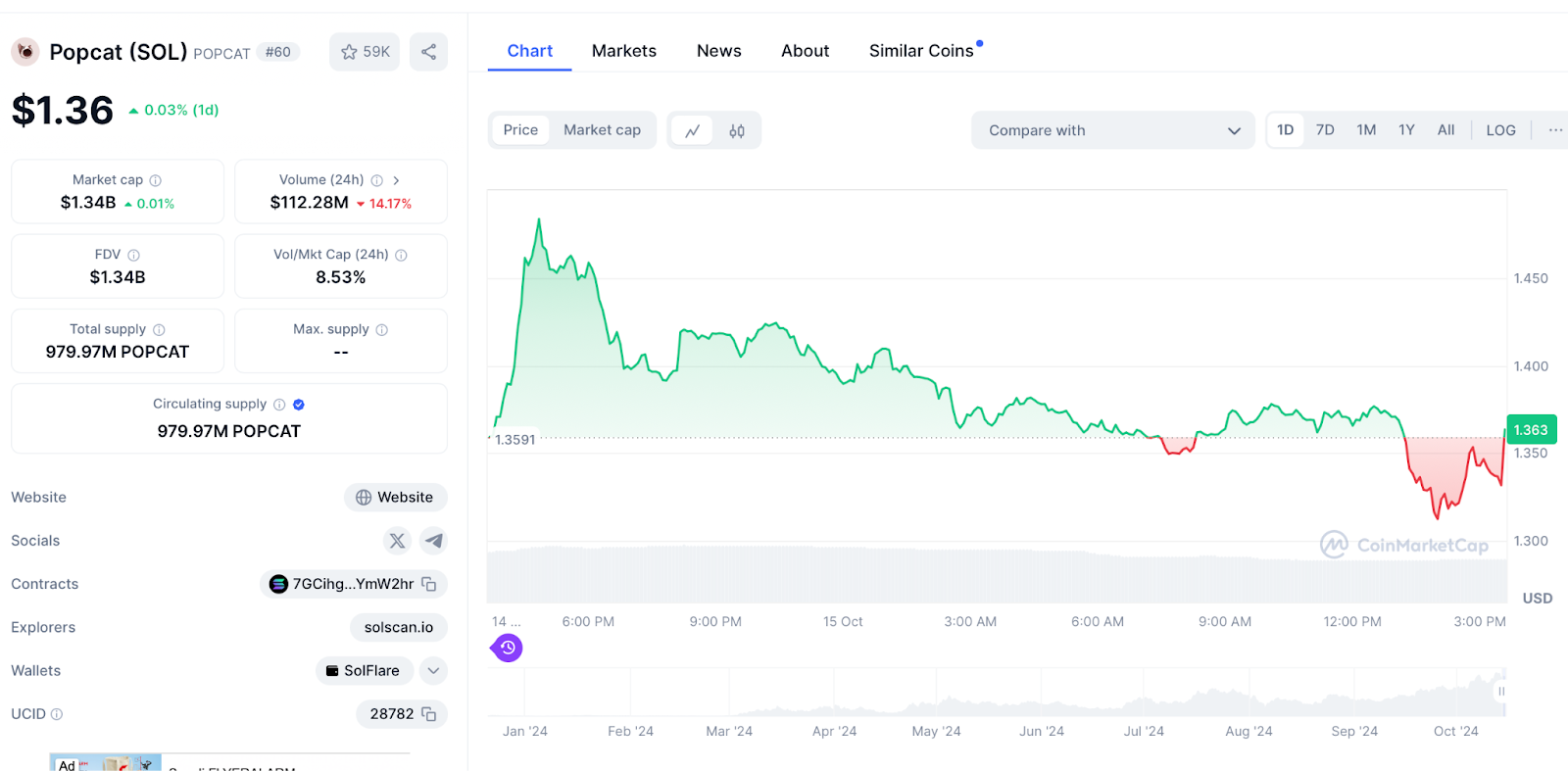The width and height of the screenshot is (1568, 771).
Task: Show the Market cap info tooltip icon
Action: (x=156, y=180)
